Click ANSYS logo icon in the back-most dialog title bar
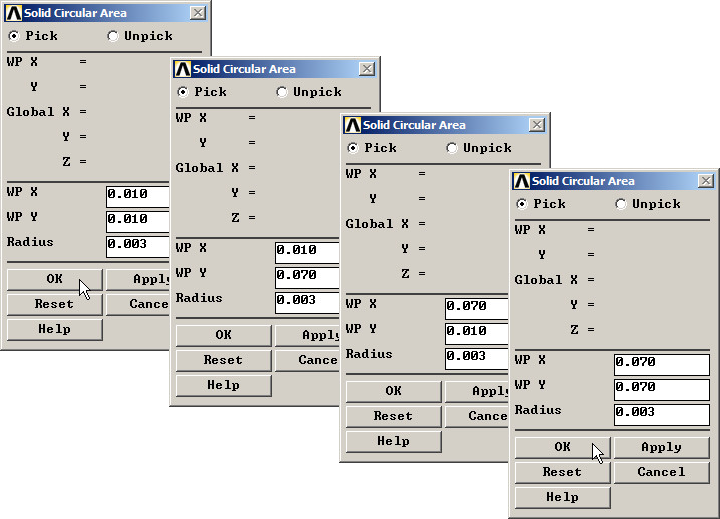Viewport: 720px width, 519px height. pyautogui.click(x=13, y=13)
